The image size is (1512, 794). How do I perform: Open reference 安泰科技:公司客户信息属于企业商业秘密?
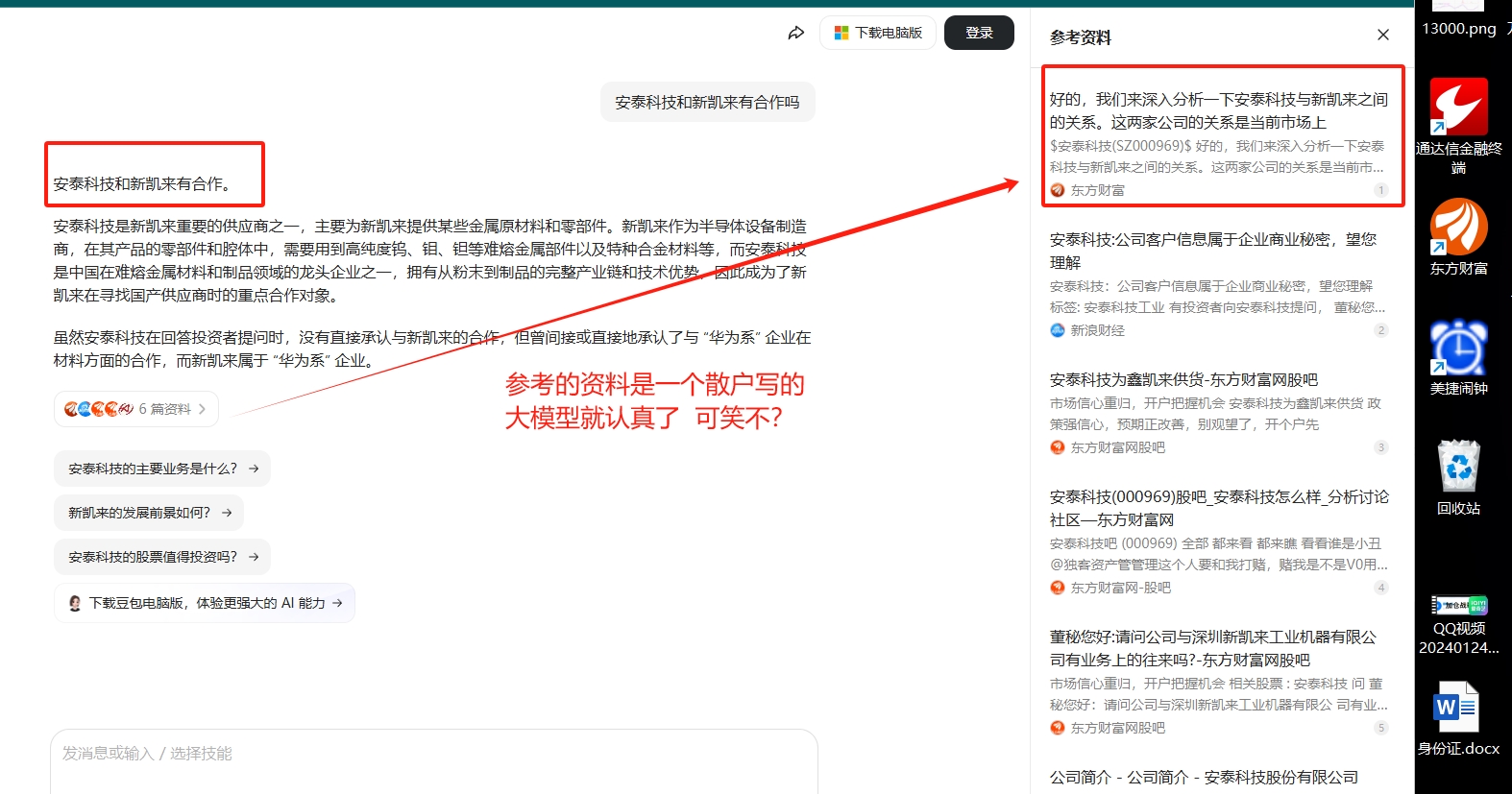click(1220, 284)
